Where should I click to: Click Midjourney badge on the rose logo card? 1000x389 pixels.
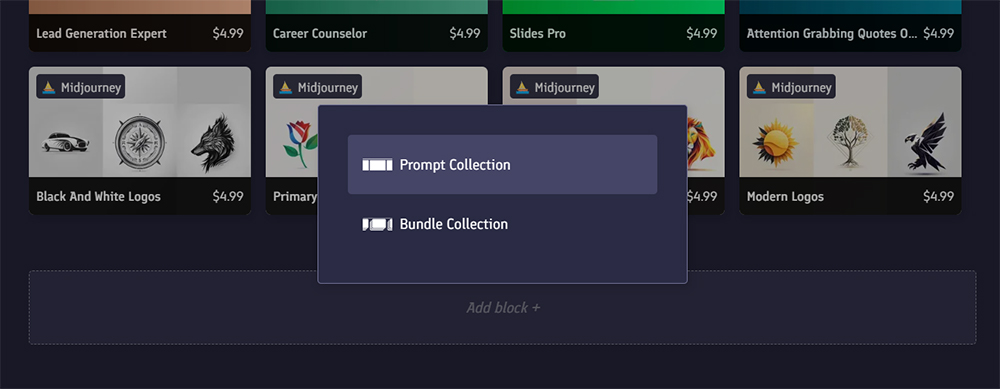(x=318, y=87)
